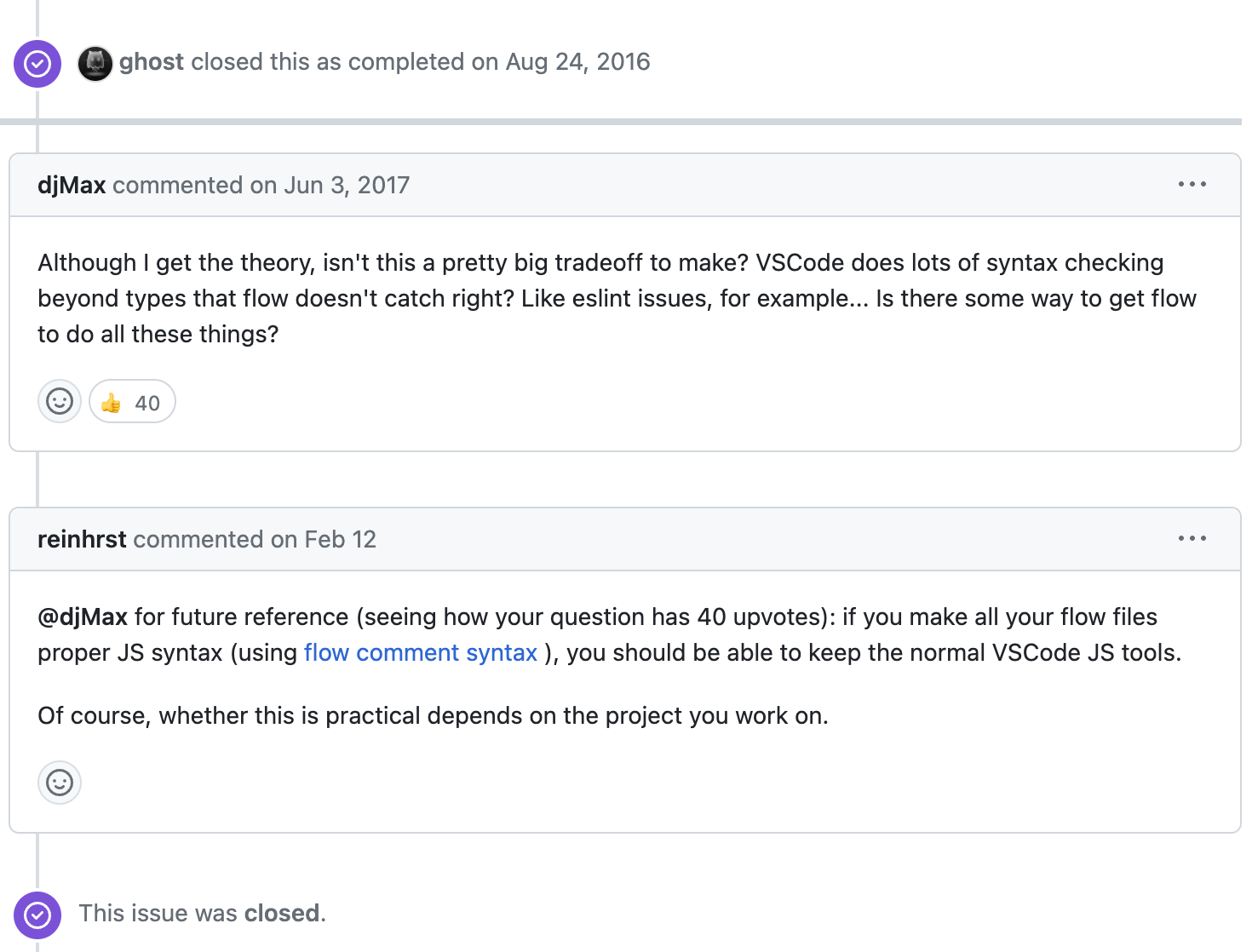Click the @djMax mention in reinhrst's comment
Viewport: 1252px width, 952px height.
tap(83, 617)
